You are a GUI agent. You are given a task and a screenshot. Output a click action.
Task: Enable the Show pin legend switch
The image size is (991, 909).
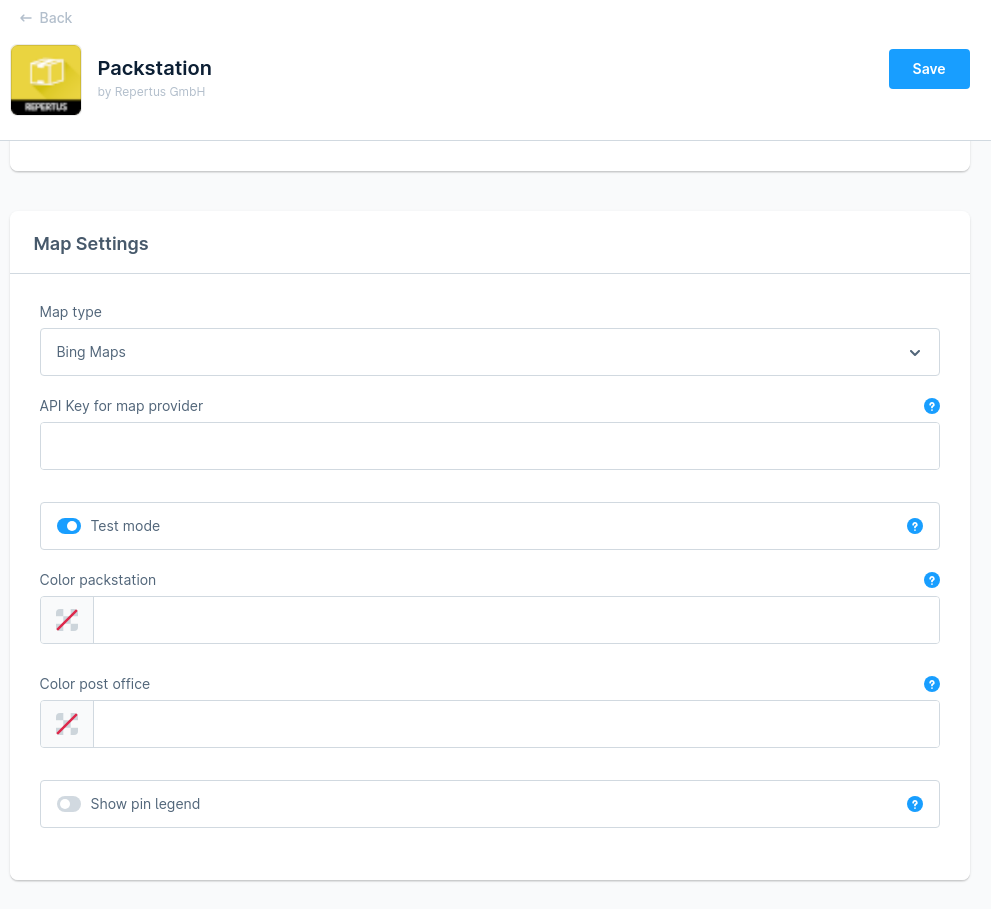click(69, 804)
